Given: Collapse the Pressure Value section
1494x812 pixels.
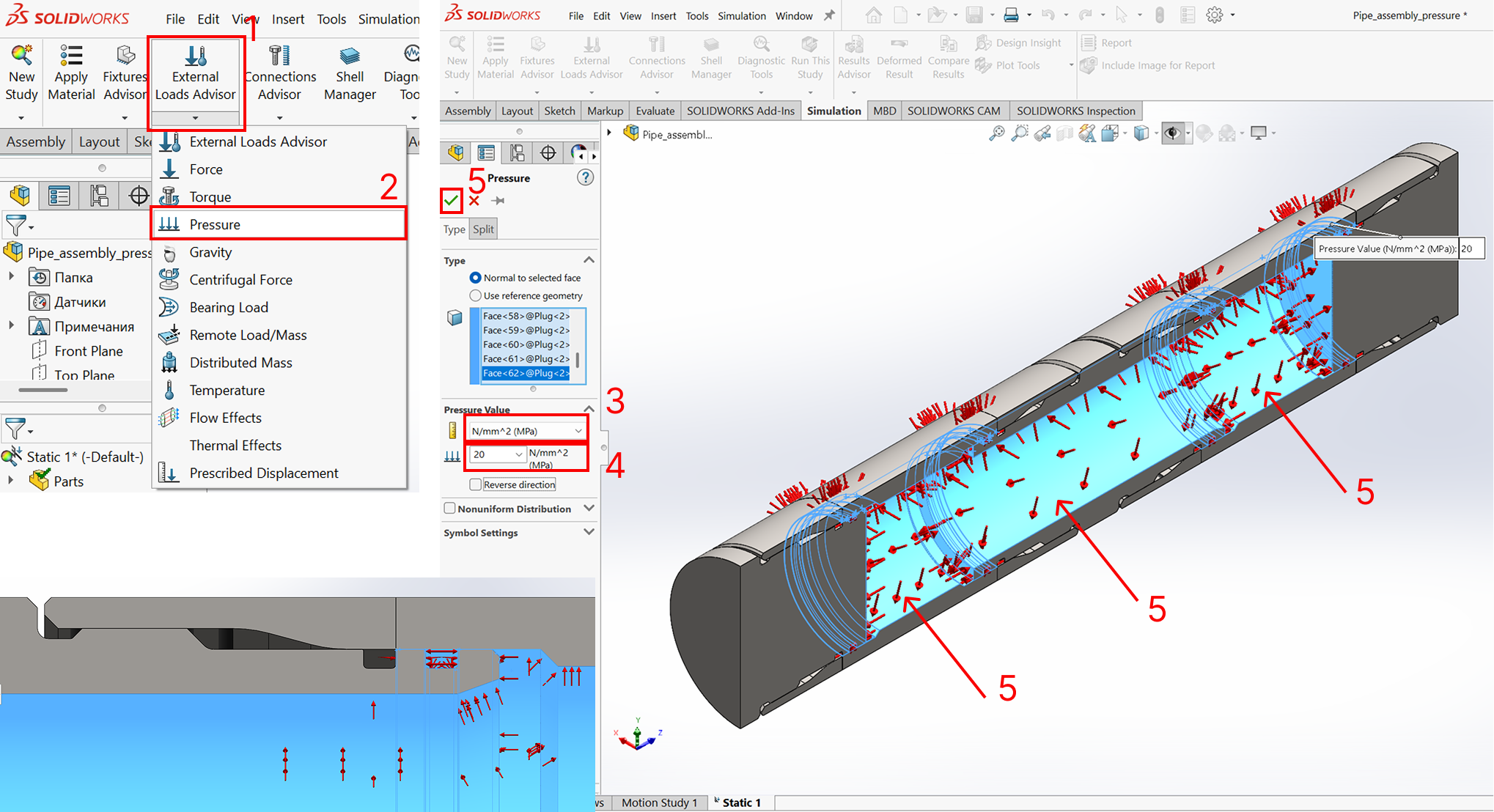Looking at the screenshot, I should (x=589, y=409).
